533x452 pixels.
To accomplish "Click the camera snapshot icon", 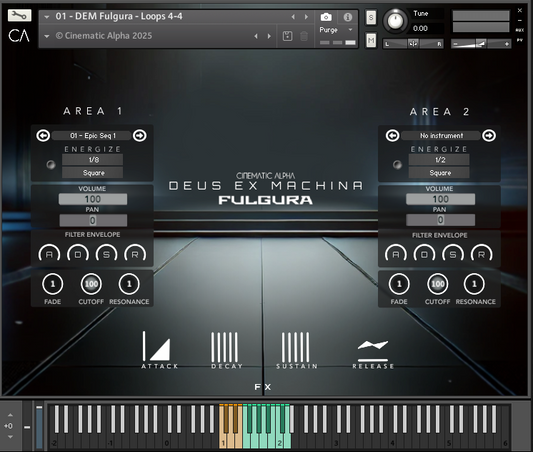I will [326, 17].
